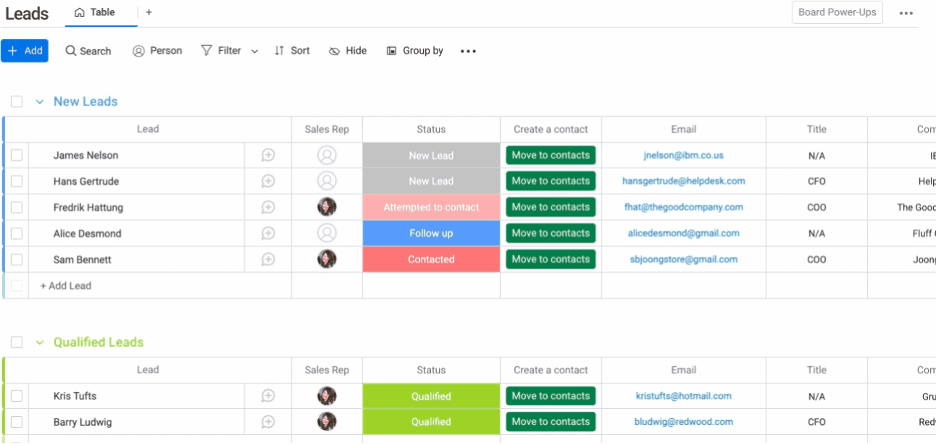Expand the Filter dropdown arrow
This screenshot has height=444, width=936.
point(254,51)
